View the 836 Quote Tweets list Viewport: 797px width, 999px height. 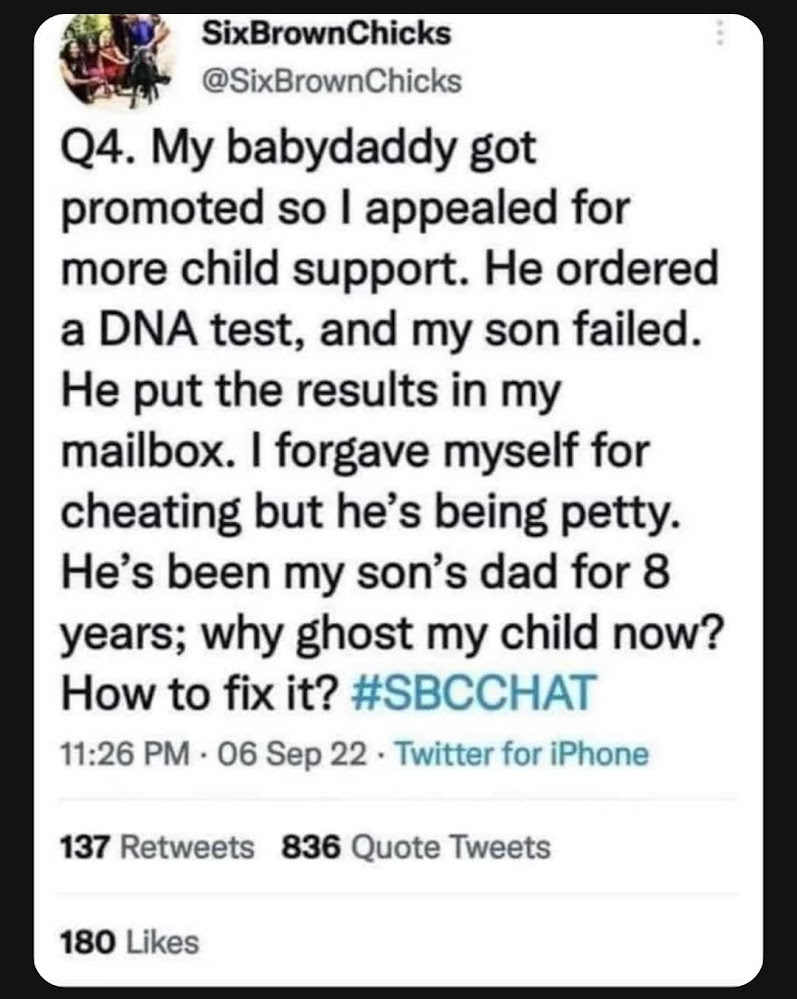[x=416, y=847]
